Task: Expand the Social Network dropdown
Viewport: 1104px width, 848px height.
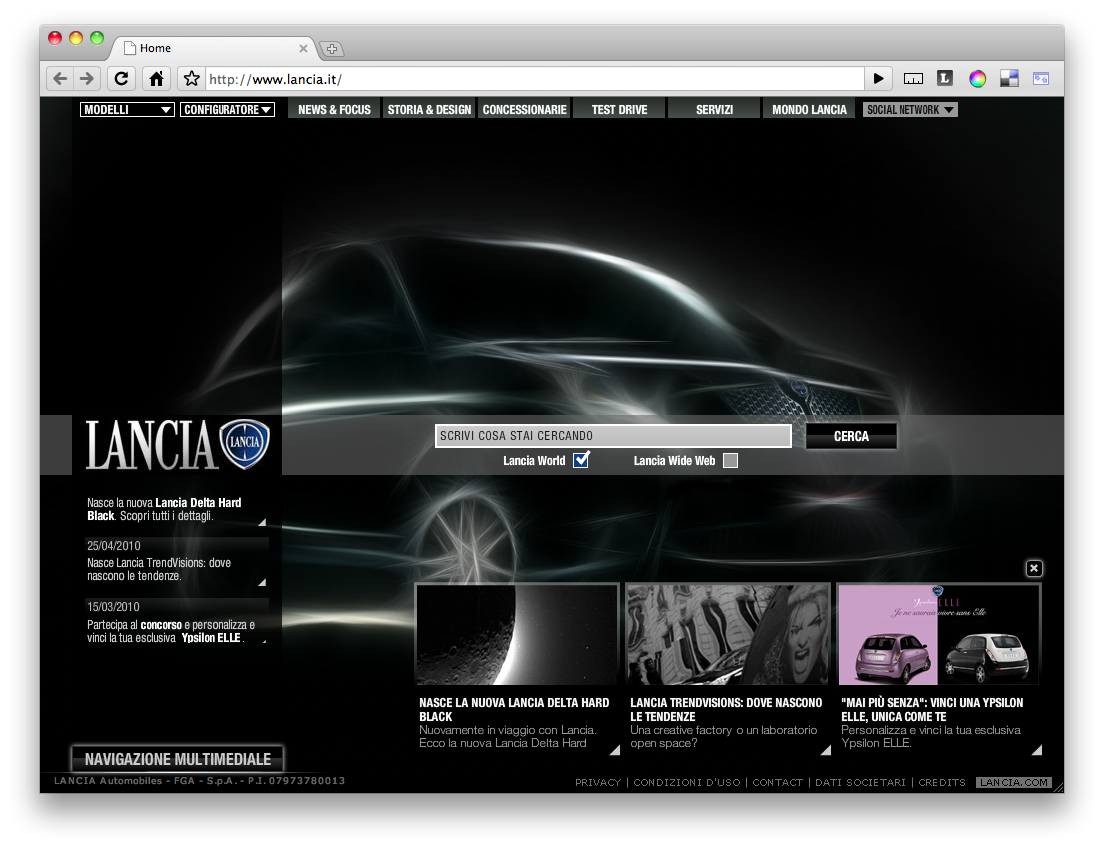Action: pyautogui.click(x=910, y=109)
